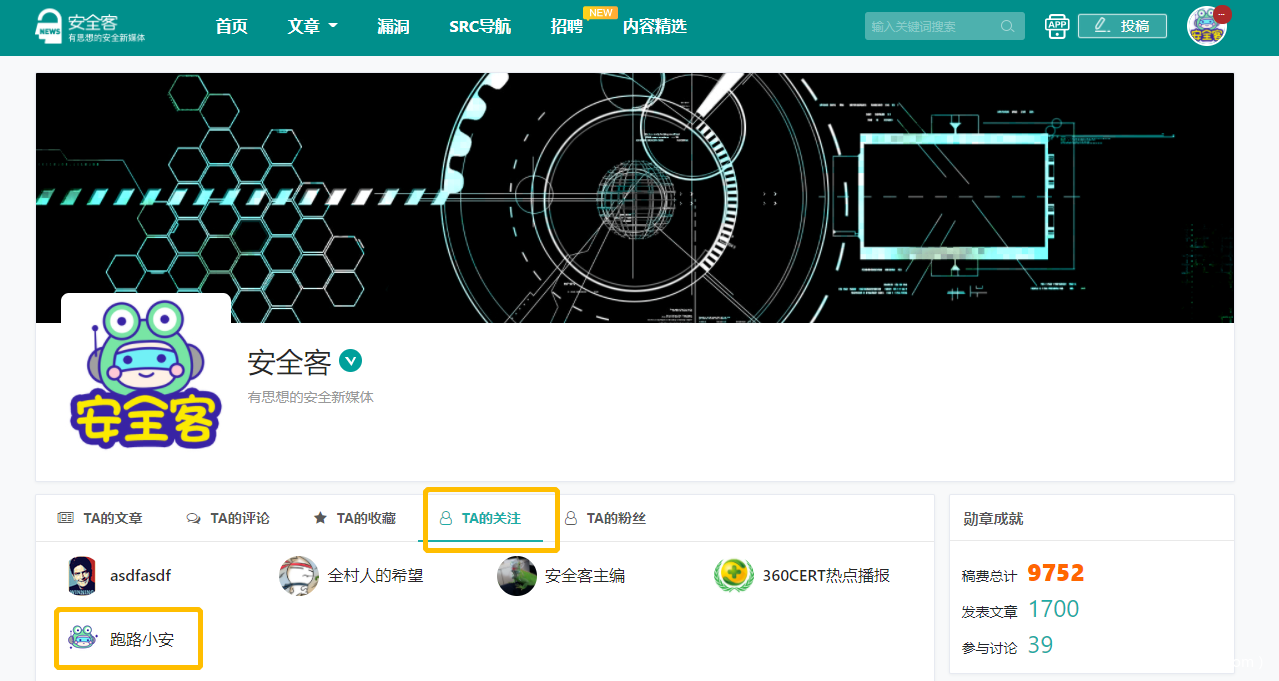Viewport: 1279px width, 681px height.
Task: Open 跑路小安 user profile link
Action: pyautogui.click(x=141, y=639)
